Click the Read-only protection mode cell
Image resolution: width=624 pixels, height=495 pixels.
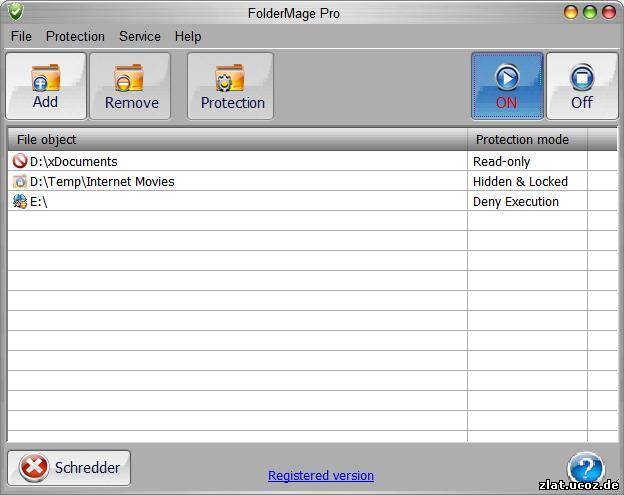click(x=527, y=161)
